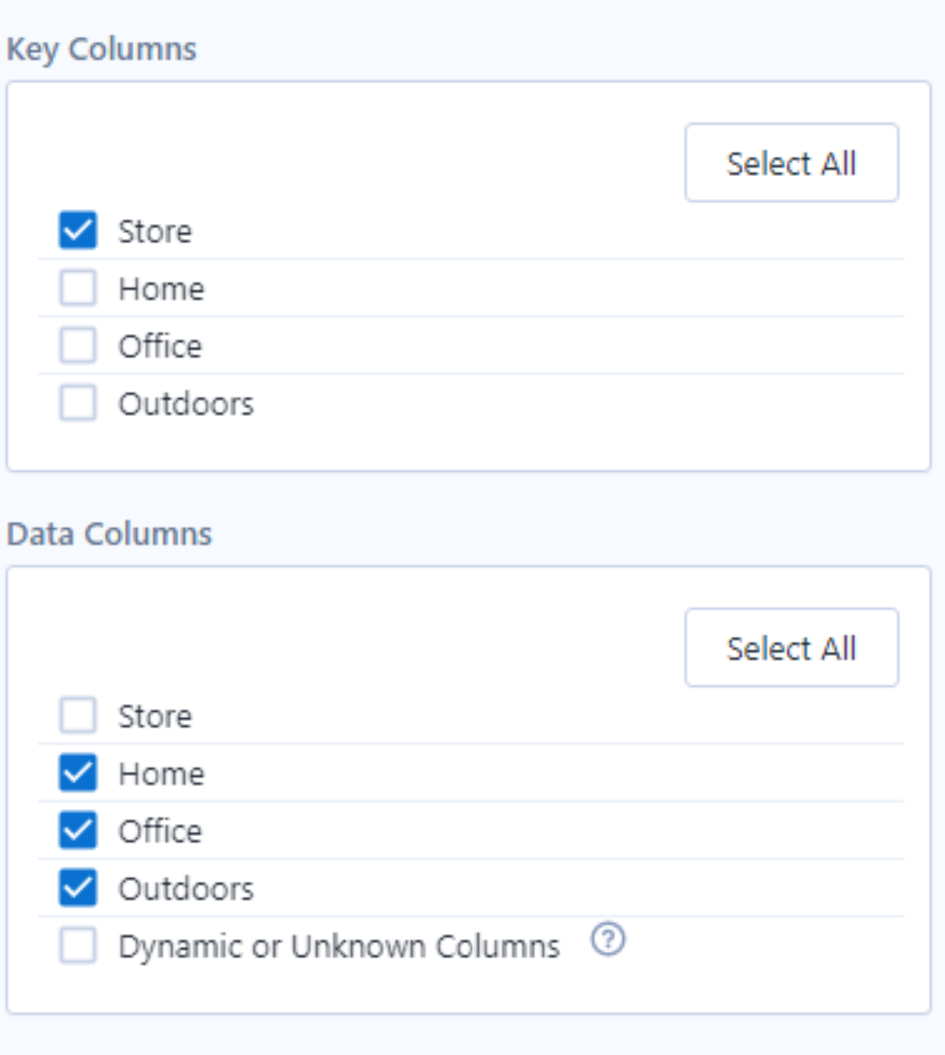This screenshot has width=945, height=1055.
Task: Disable Office checkbox under Data Columns
Action: pos(78,831)
